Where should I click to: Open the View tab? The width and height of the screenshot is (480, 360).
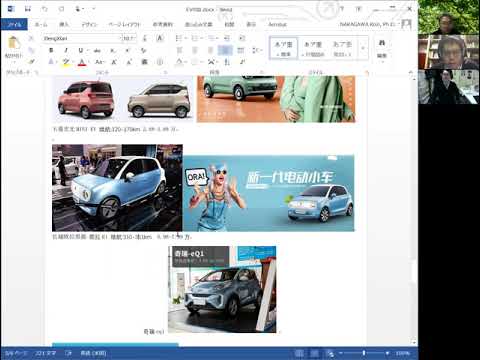point(251,24)
